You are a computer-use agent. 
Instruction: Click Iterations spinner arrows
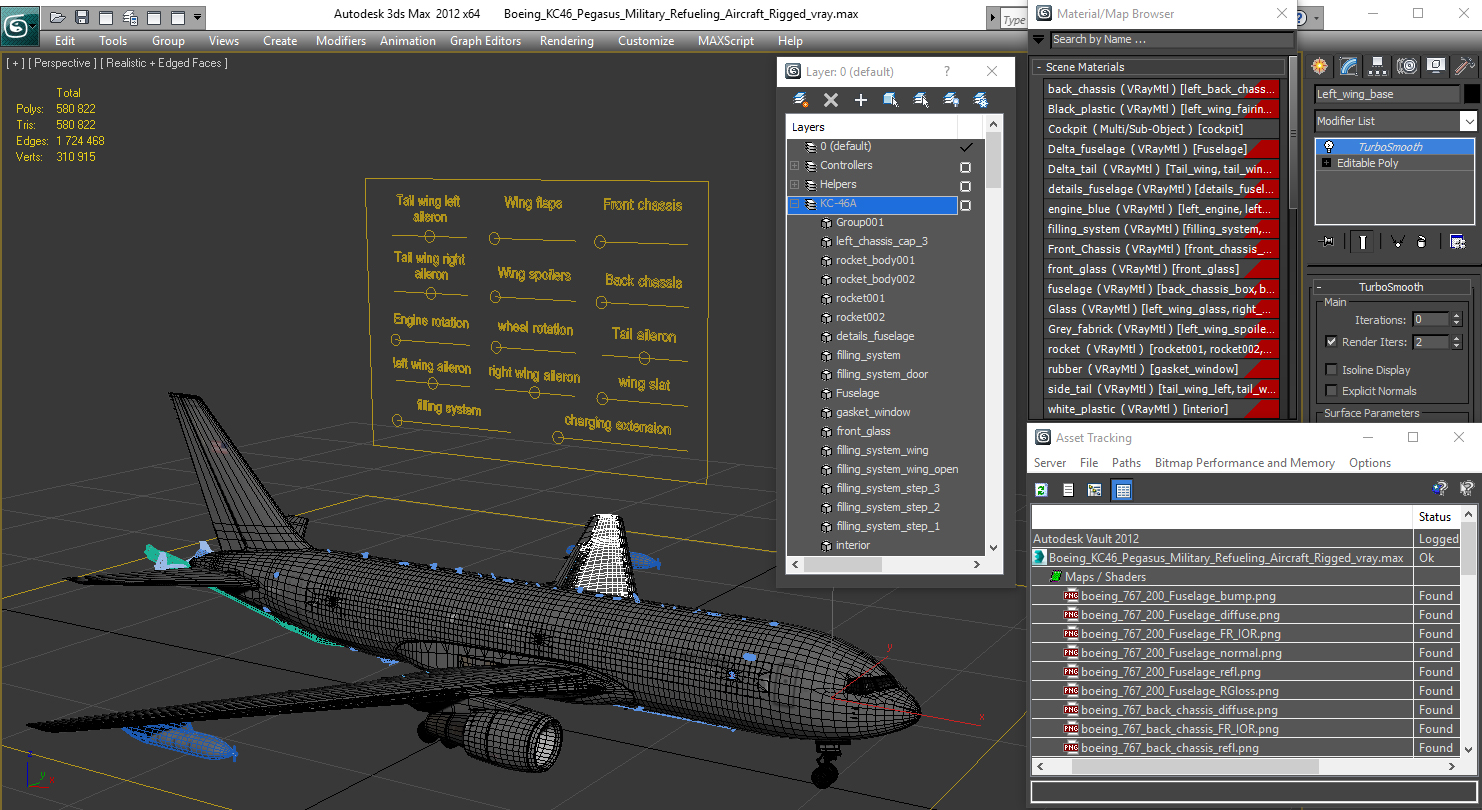coord(1456,320)
